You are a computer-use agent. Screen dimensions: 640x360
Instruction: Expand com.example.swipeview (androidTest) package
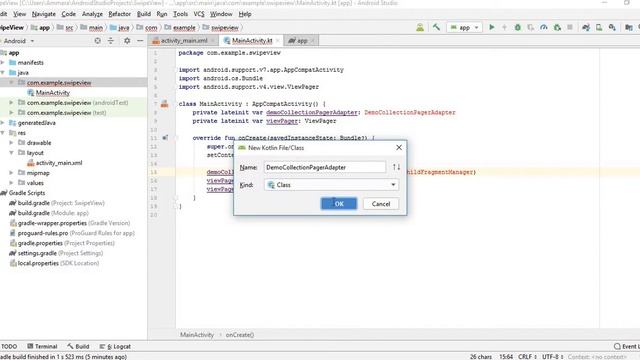coord(11,102)
